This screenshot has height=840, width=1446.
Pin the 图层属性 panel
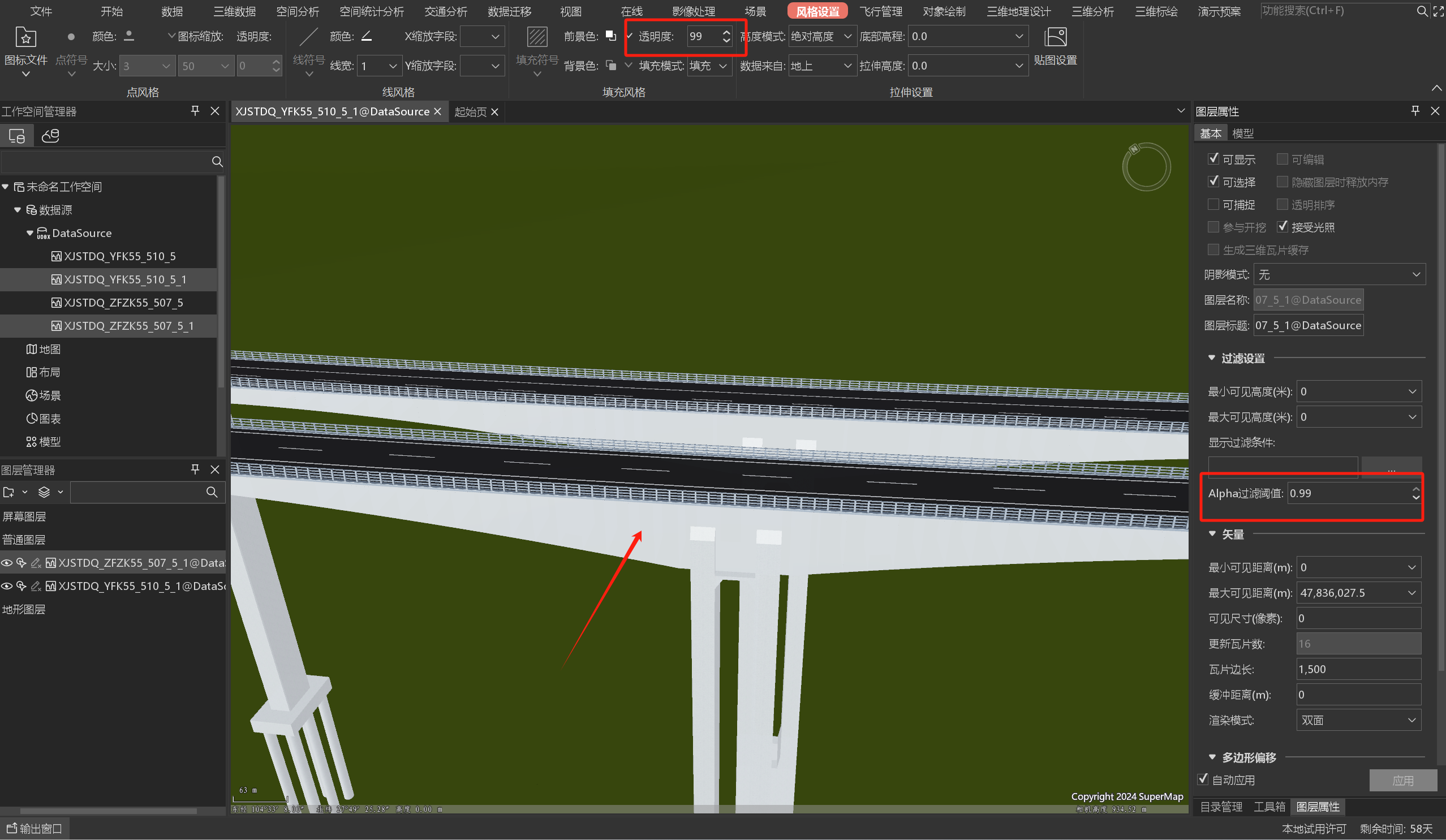point(1415,111)
